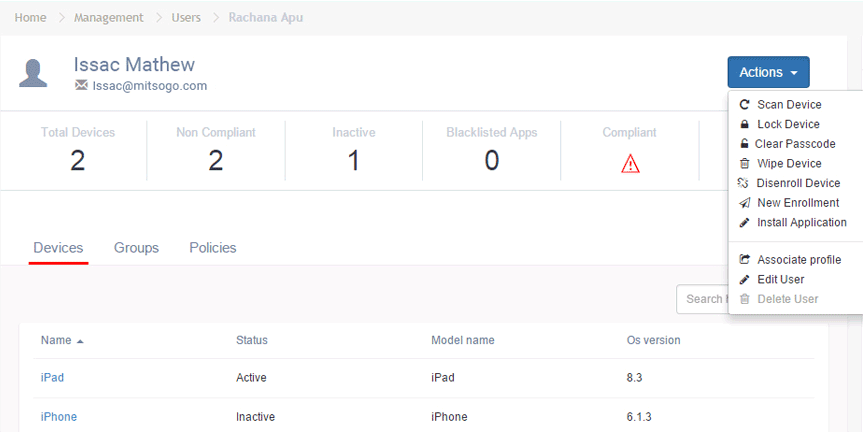Viewport: 863px width, 432px height.
Task: Click the Wipe Device trash icon
Action: (x=744, y=163)
